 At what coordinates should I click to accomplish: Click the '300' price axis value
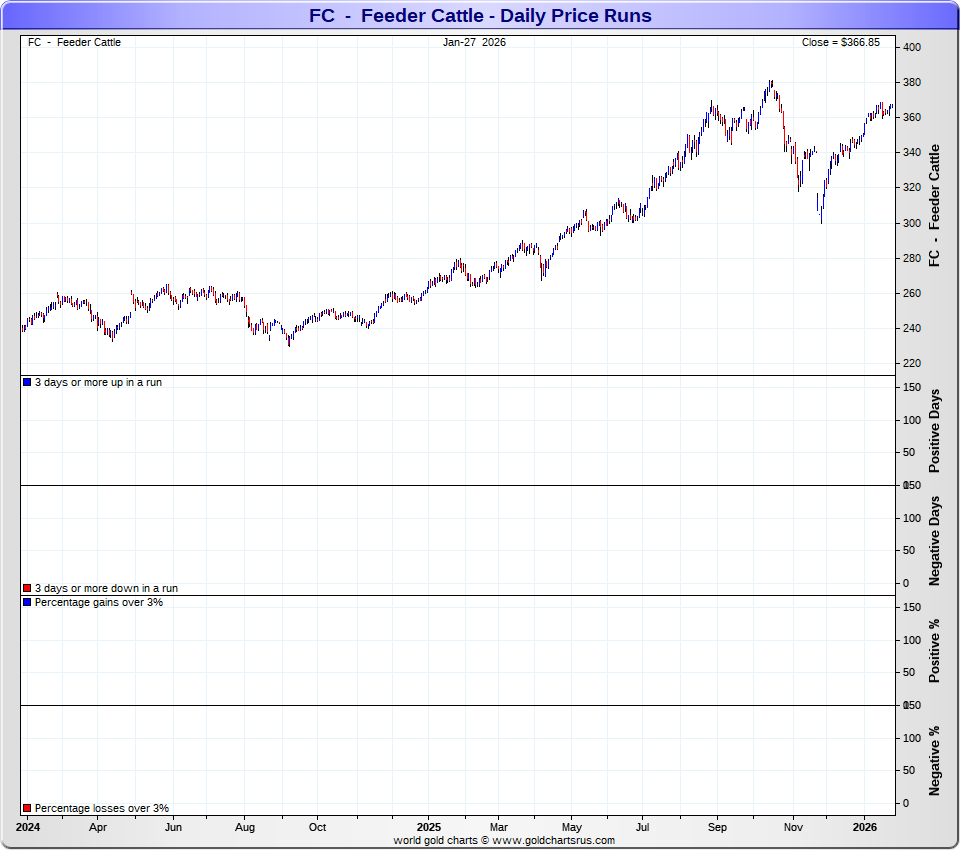[x=912, y=223]
